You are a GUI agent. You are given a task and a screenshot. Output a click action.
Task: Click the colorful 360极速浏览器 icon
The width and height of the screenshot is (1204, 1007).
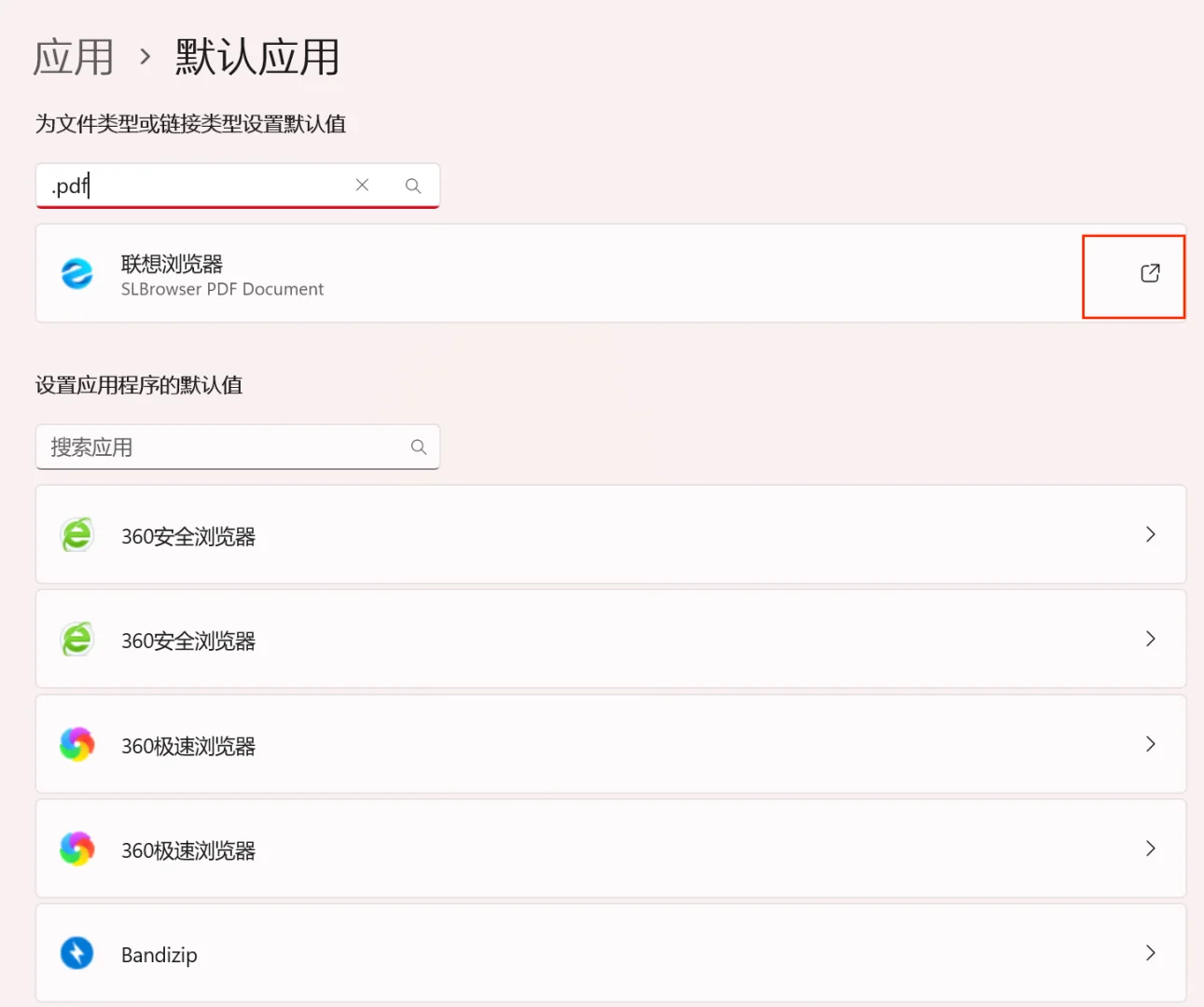tap(76, 743)
